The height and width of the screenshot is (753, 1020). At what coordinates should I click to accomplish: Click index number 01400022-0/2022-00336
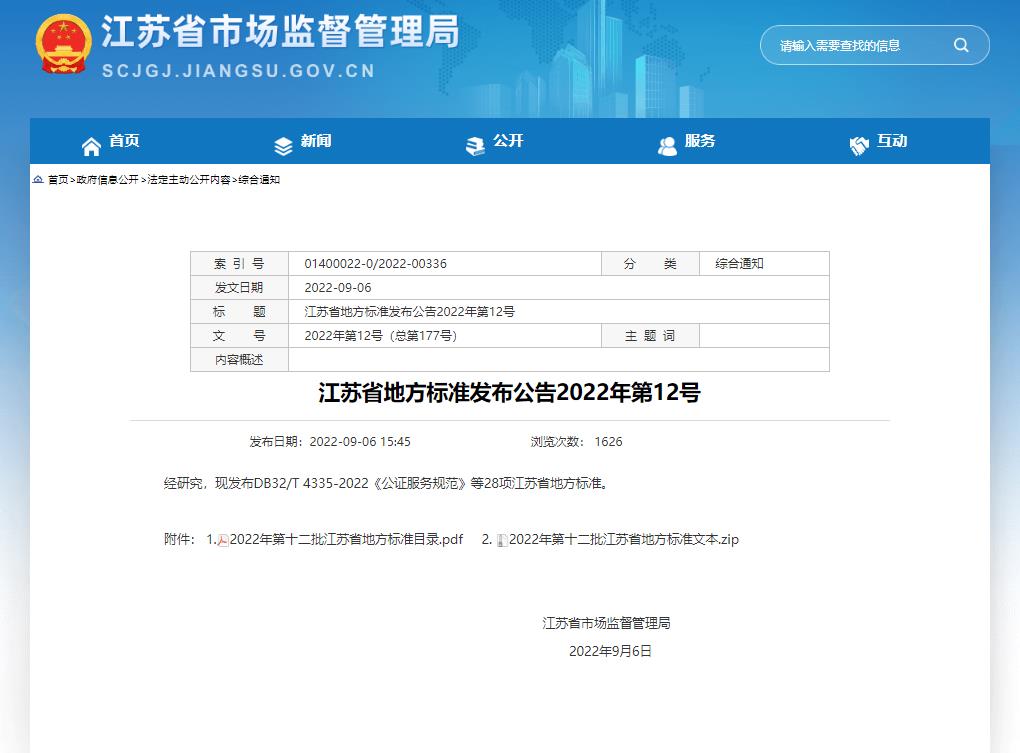pos(375,263)
